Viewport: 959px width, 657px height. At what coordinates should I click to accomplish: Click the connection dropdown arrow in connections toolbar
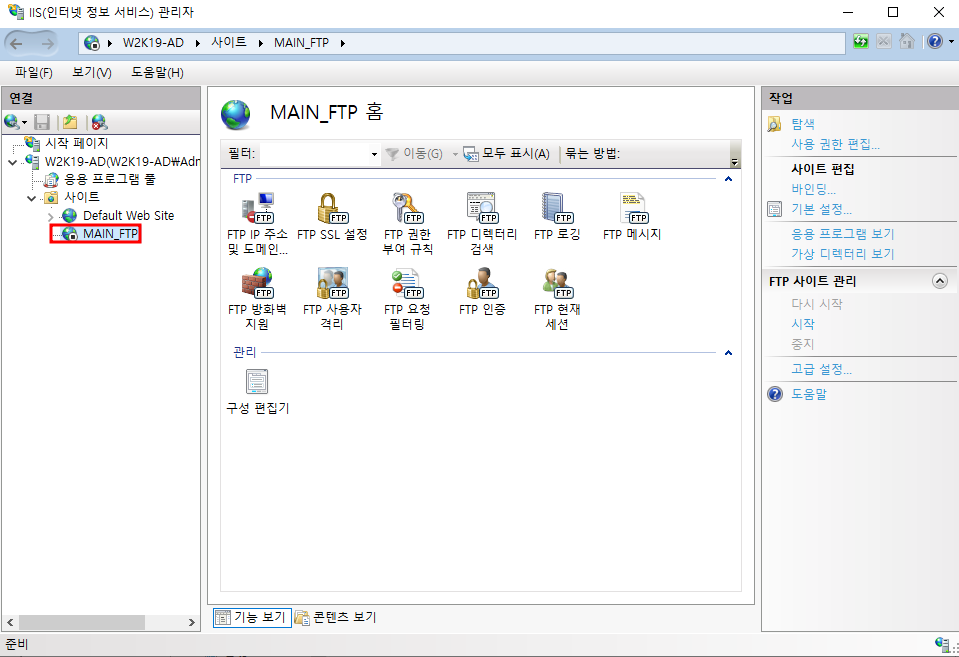coord(24,123)
